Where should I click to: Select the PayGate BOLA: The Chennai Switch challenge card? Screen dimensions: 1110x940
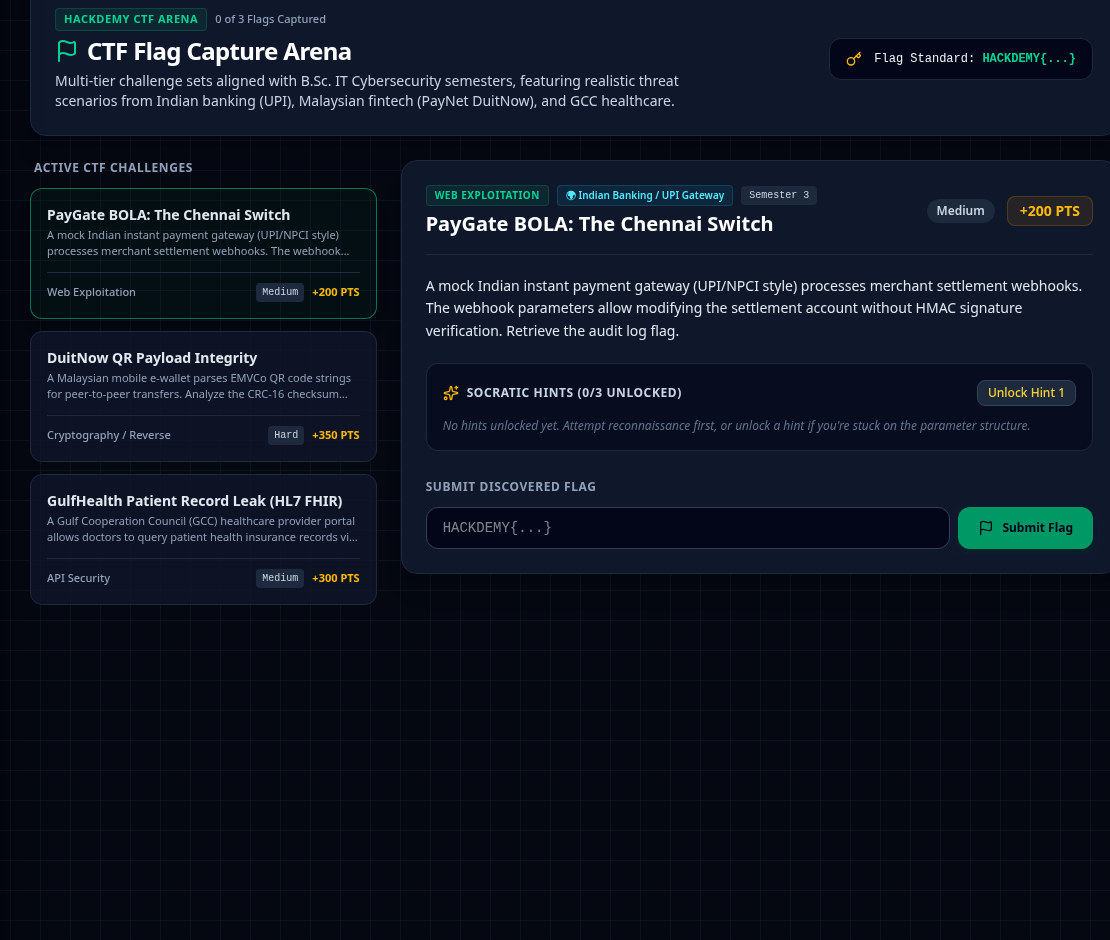point(203,253)
